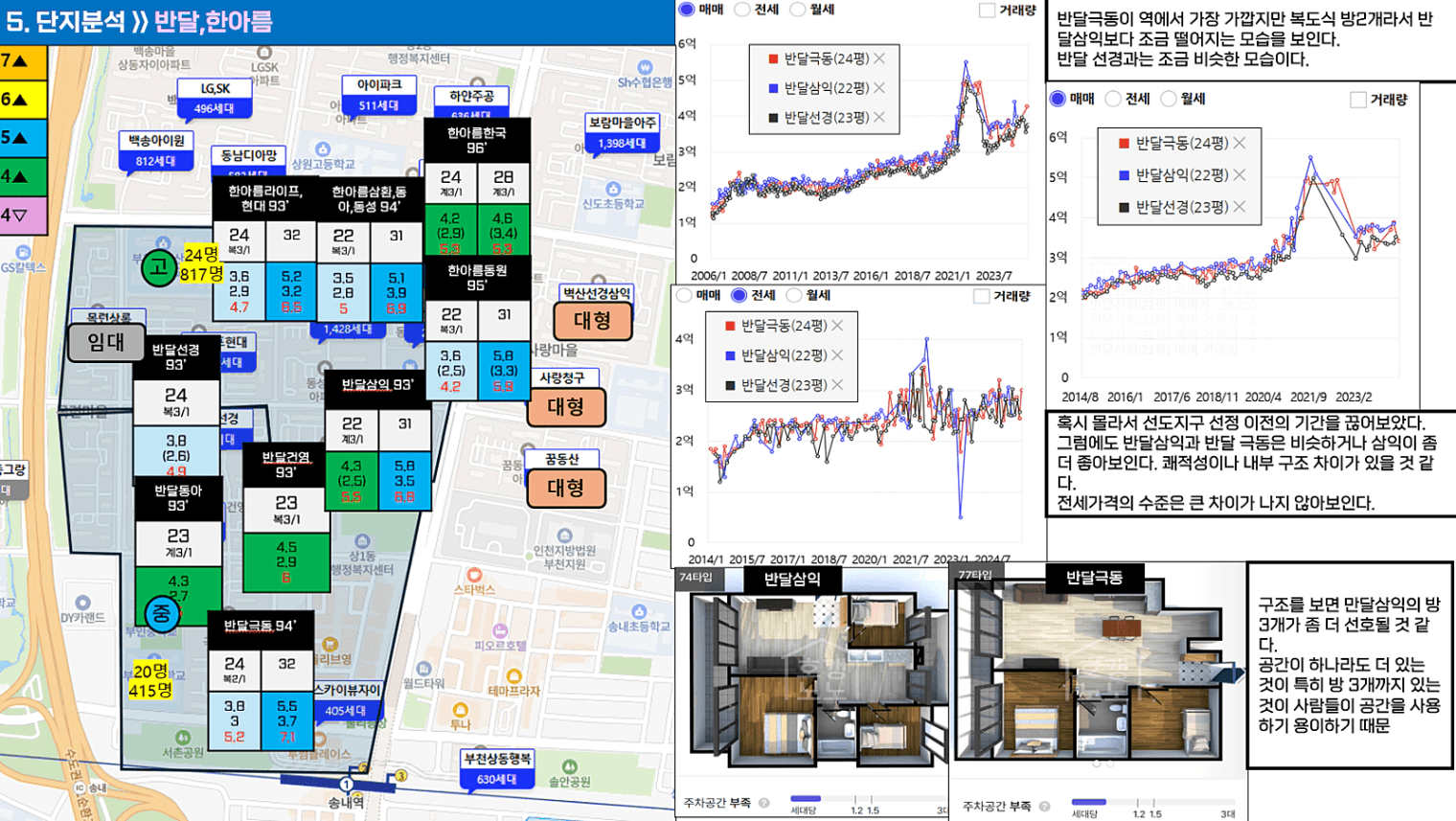Select 전세 radio on the 2014/8 chart
Image resolution: width=1456 pixels, height=821 pixels.
(1113, 99)
